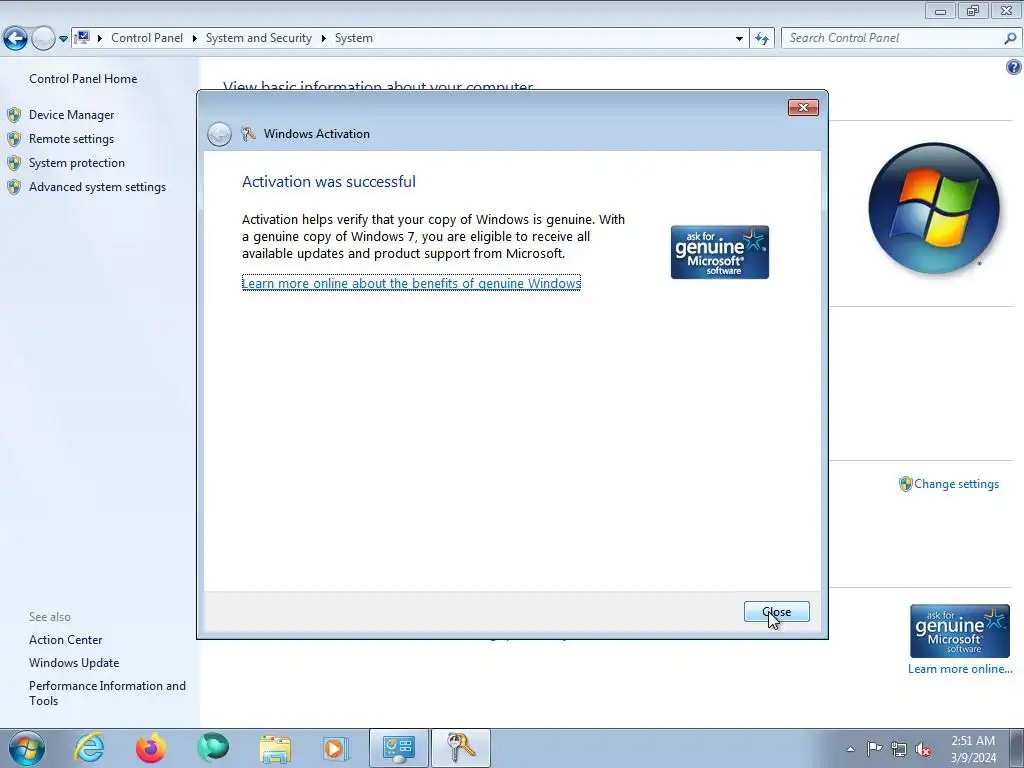Click shield icon beside Change settings

point(905,484)
